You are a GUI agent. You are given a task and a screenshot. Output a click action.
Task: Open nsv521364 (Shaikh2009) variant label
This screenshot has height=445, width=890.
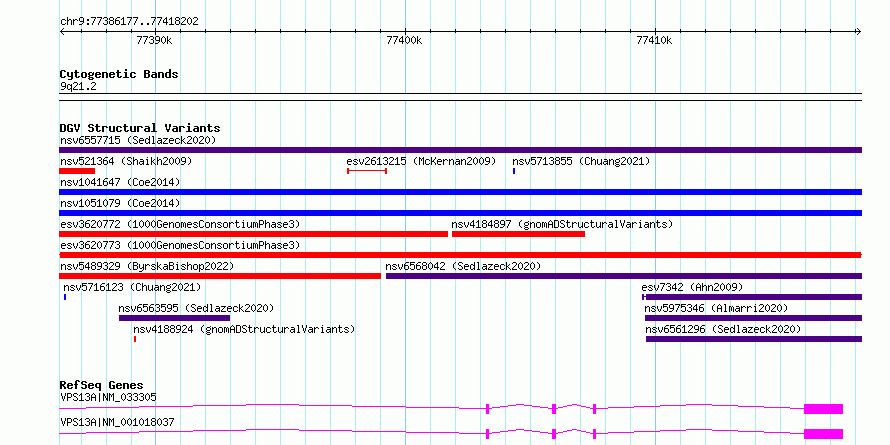click(126, 161)
